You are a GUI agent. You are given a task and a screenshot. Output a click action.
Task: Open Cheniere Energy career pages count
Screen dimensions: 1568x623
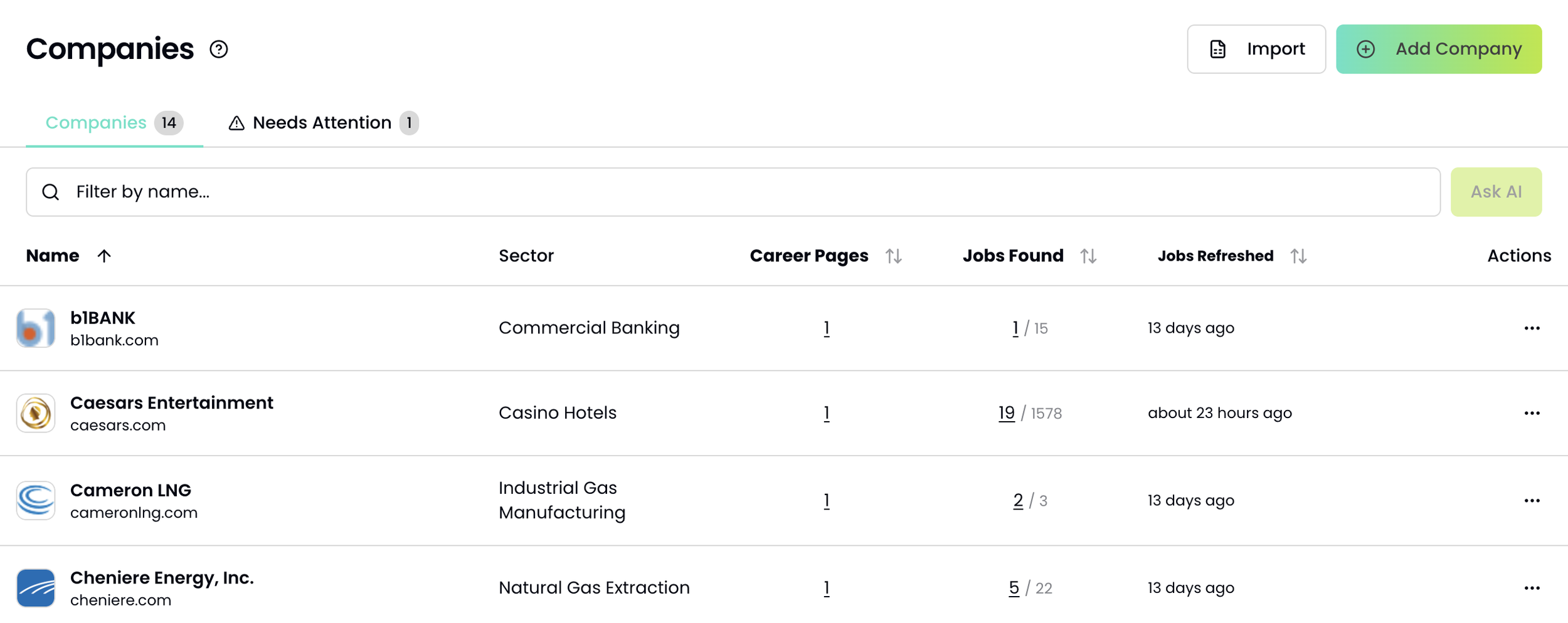coord(827,588)
